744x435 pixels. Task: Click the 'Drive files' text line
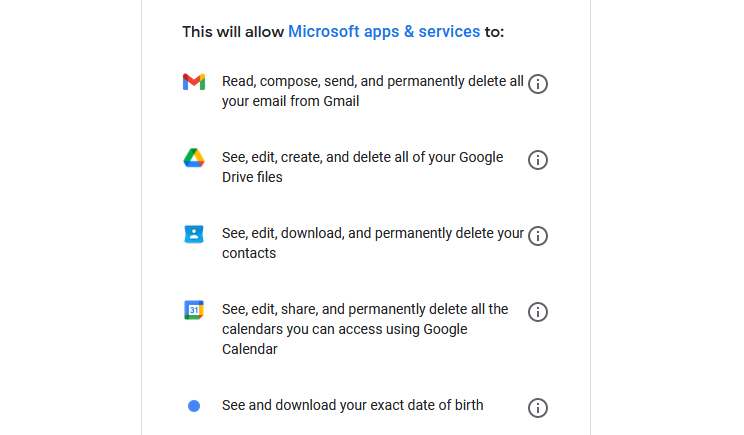(252, 177)
